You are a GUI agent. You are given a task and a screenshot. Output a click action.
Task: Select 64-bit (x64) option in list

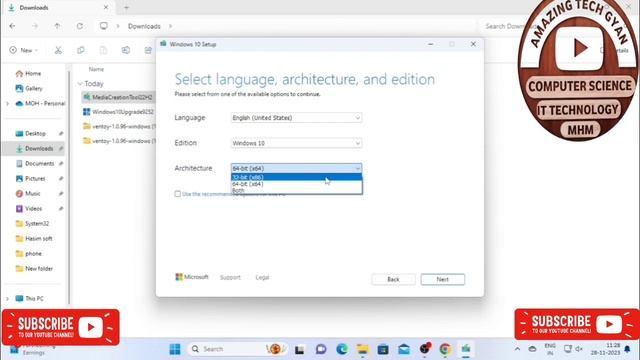(x=296, y=184)
